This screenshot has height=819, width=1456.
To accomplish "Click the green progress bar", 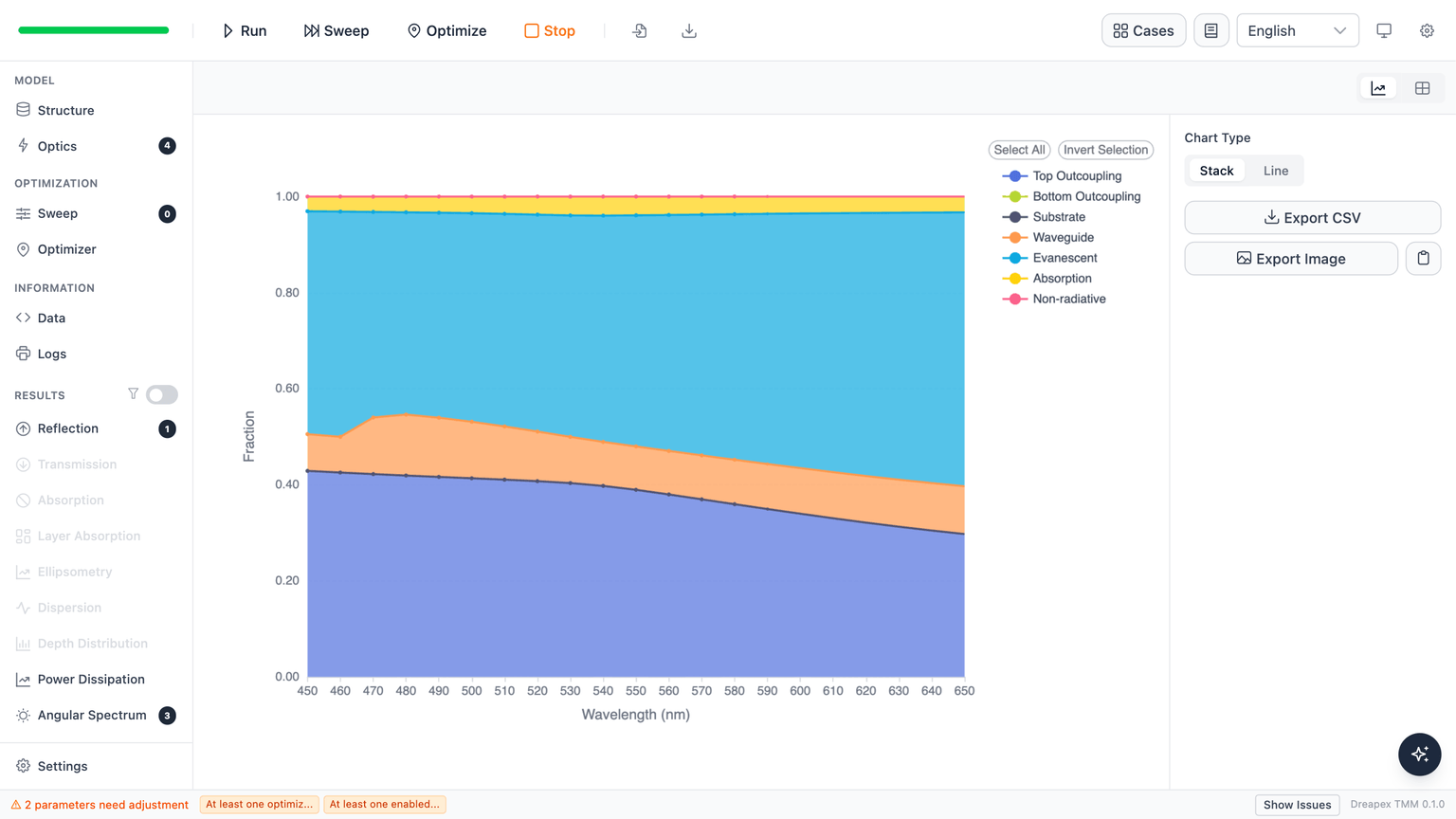I will 94,30.
